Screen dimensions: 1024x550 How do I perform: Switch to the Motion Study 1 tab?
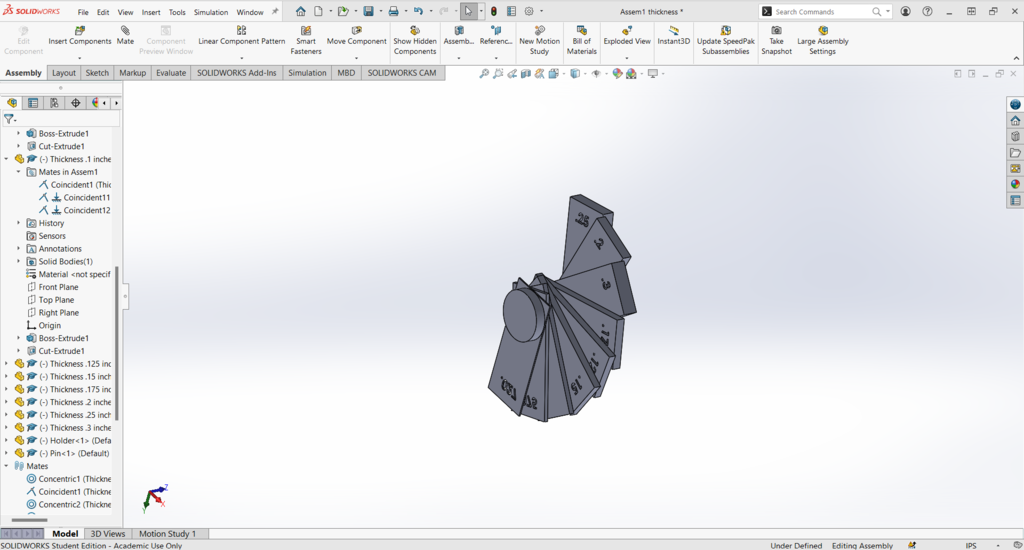(167, 534)
